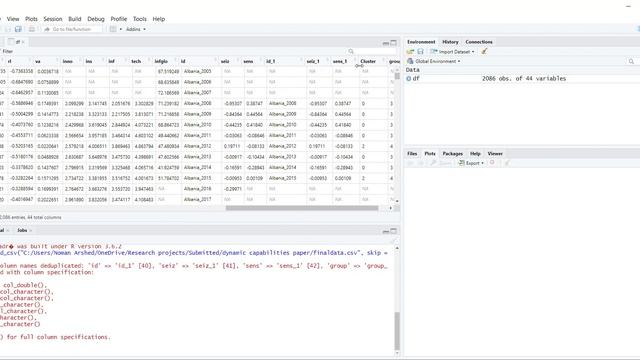Image resolution: width=640 pixels, height=360 pixels.
Task: Expand the df data object
Action: coord(409,78)
